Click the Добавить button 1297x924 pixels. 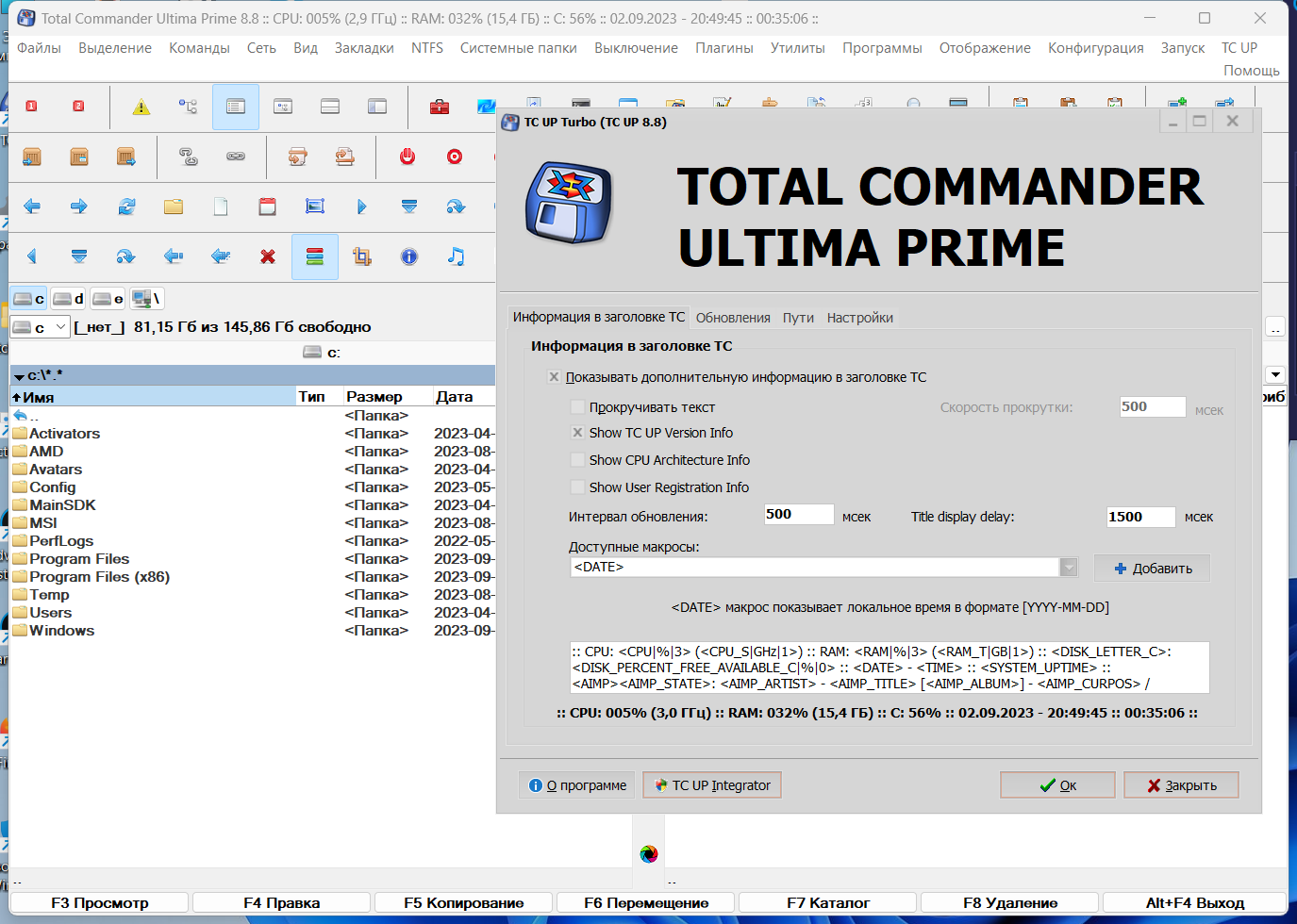click(1152, 569)
